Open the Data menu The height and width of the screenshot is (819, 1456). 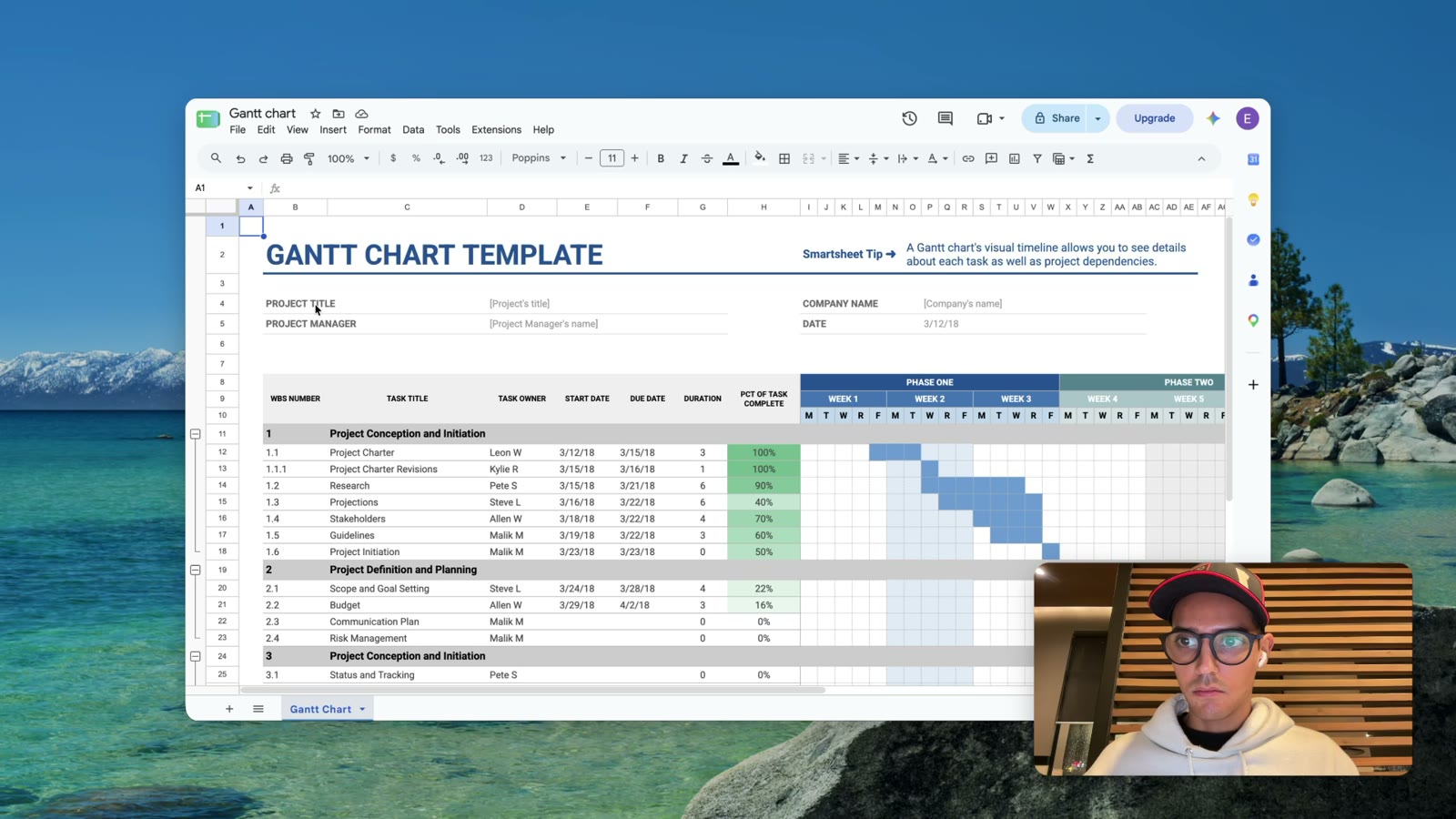pyautogui.click(x=413, y=130)
